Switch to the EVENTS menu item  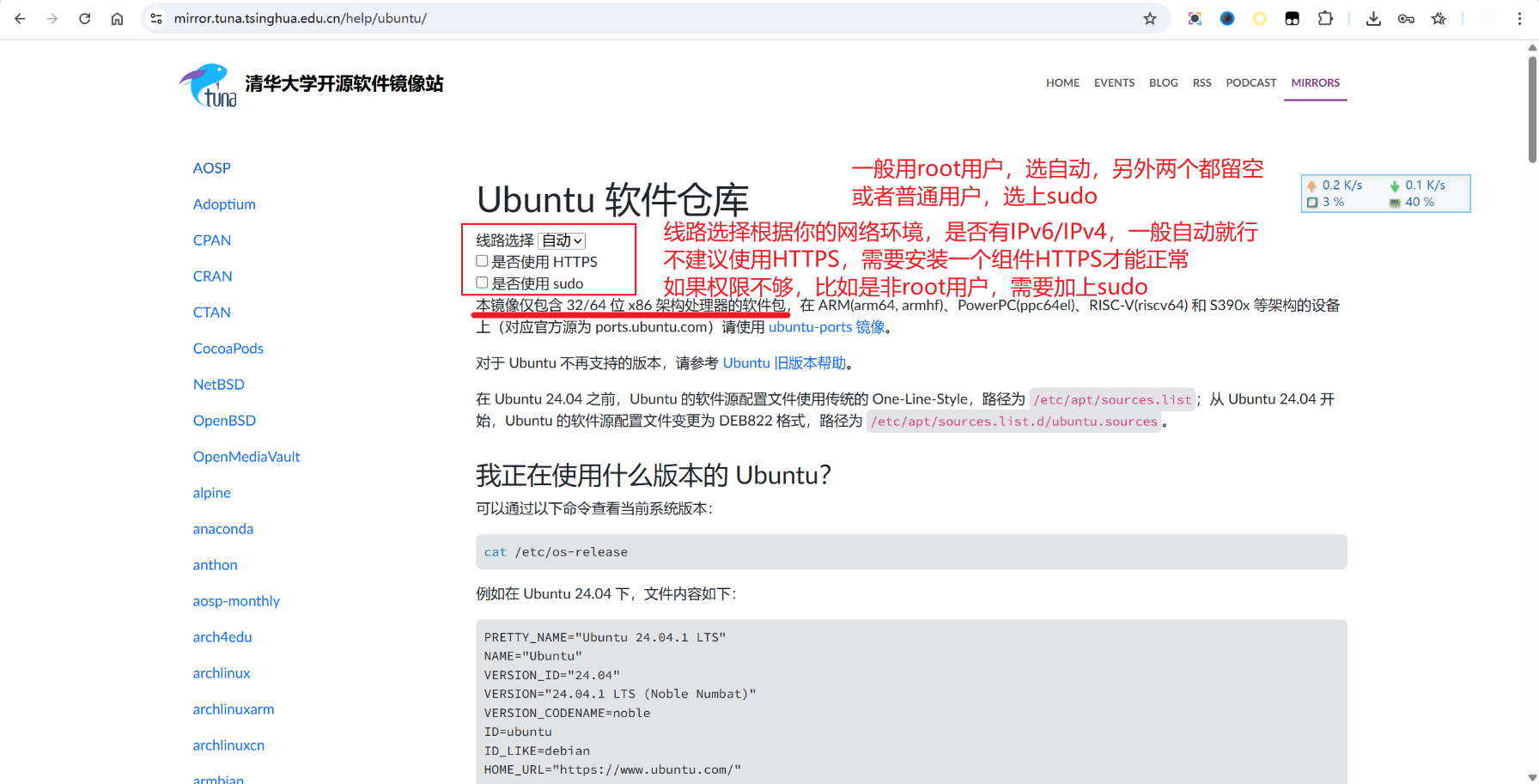1114,82
